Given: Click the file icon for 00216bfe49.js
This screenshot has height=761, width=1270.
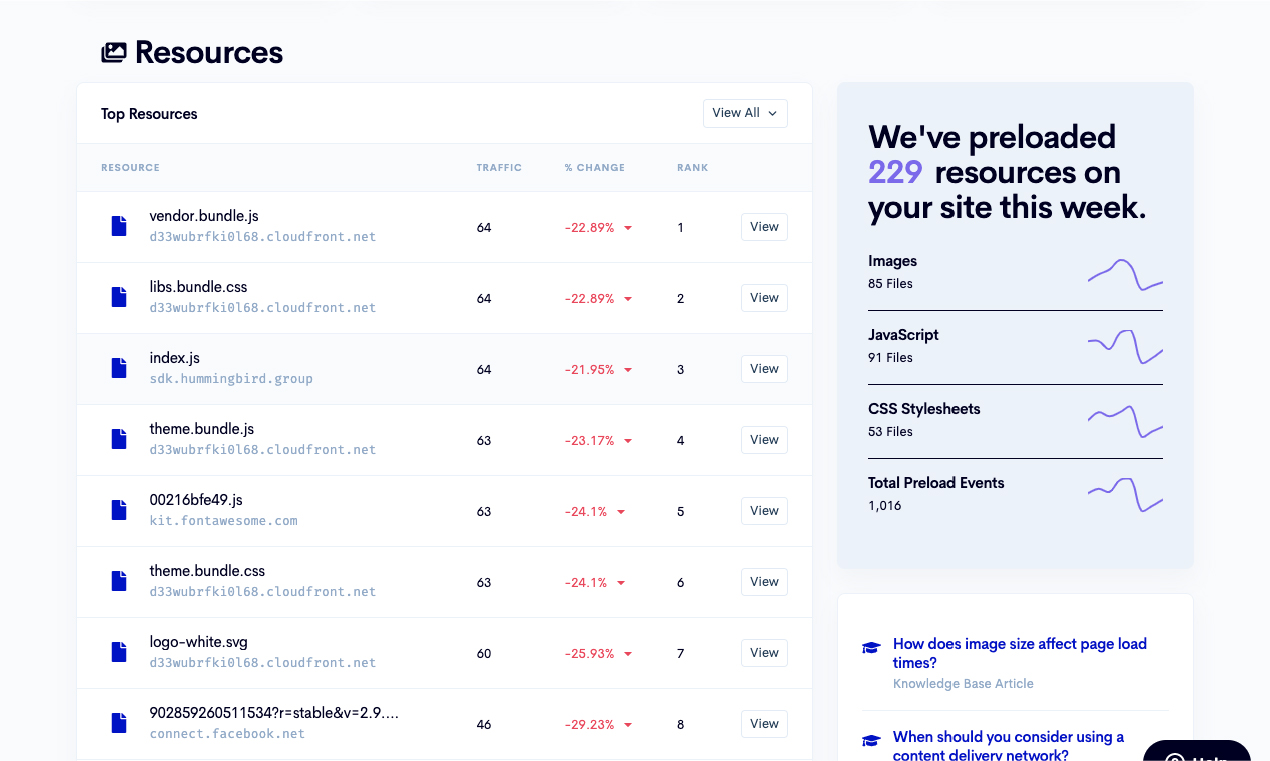Looking at the screenshot, I should click(119, 511).
